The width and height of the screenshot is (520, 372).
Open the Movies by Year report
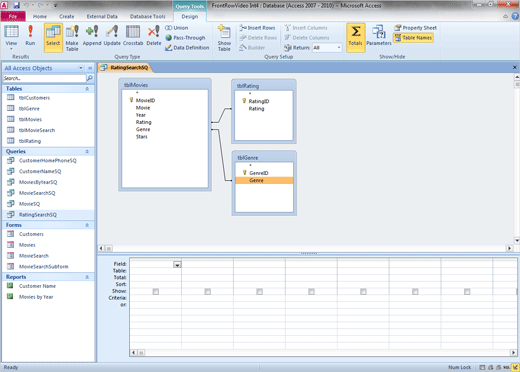click(36, 297)
